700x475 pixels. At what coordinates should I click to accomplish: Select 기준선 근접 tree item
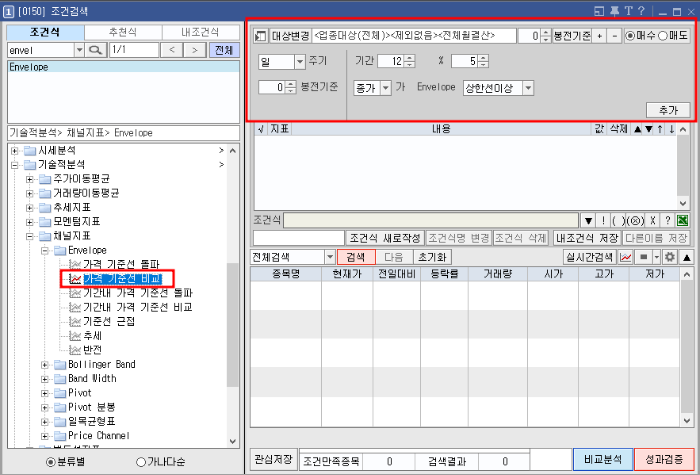[109, 321]
